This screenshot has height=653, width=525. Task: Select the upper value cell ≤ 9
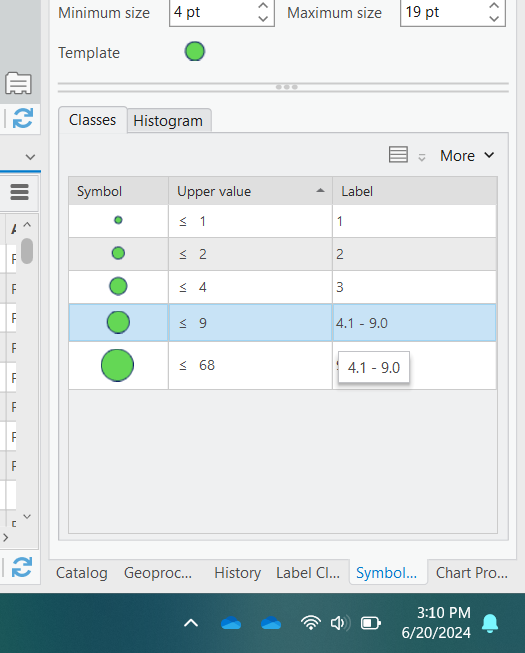tap(250, 323)
